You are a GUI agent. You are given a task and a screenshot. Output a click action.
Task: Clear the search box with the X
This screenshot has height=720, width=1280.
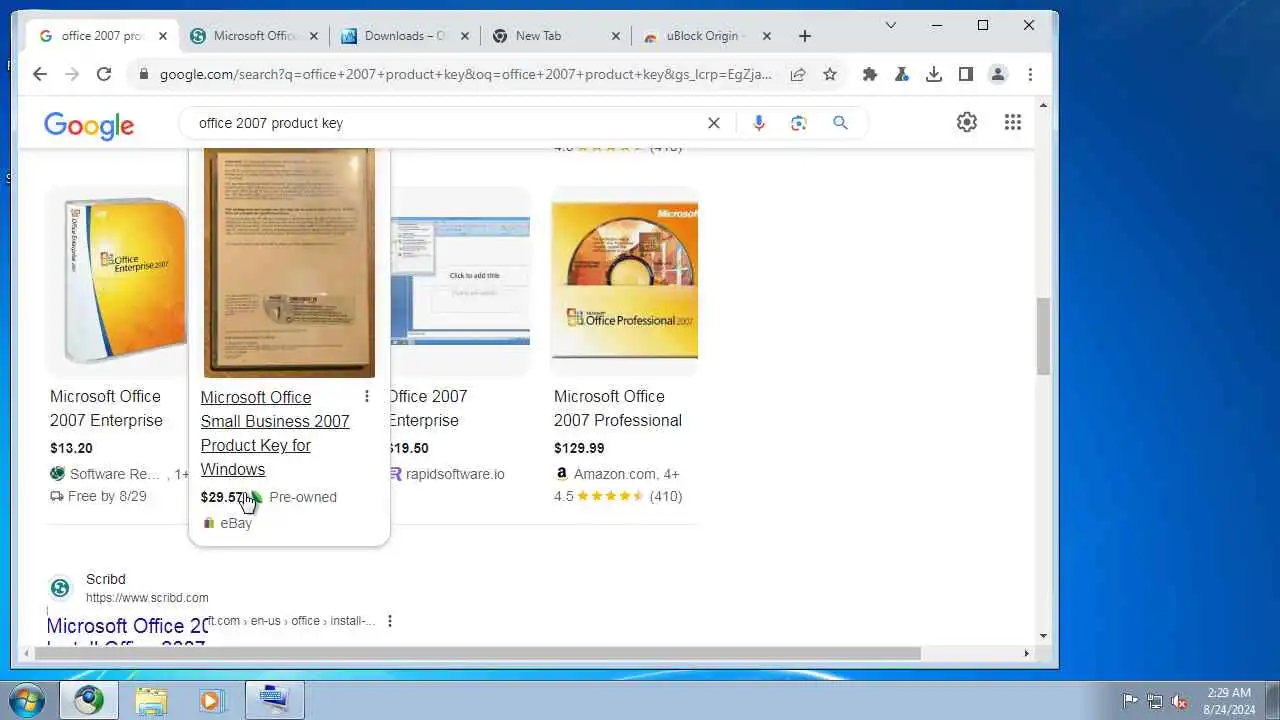pos(714,123)
